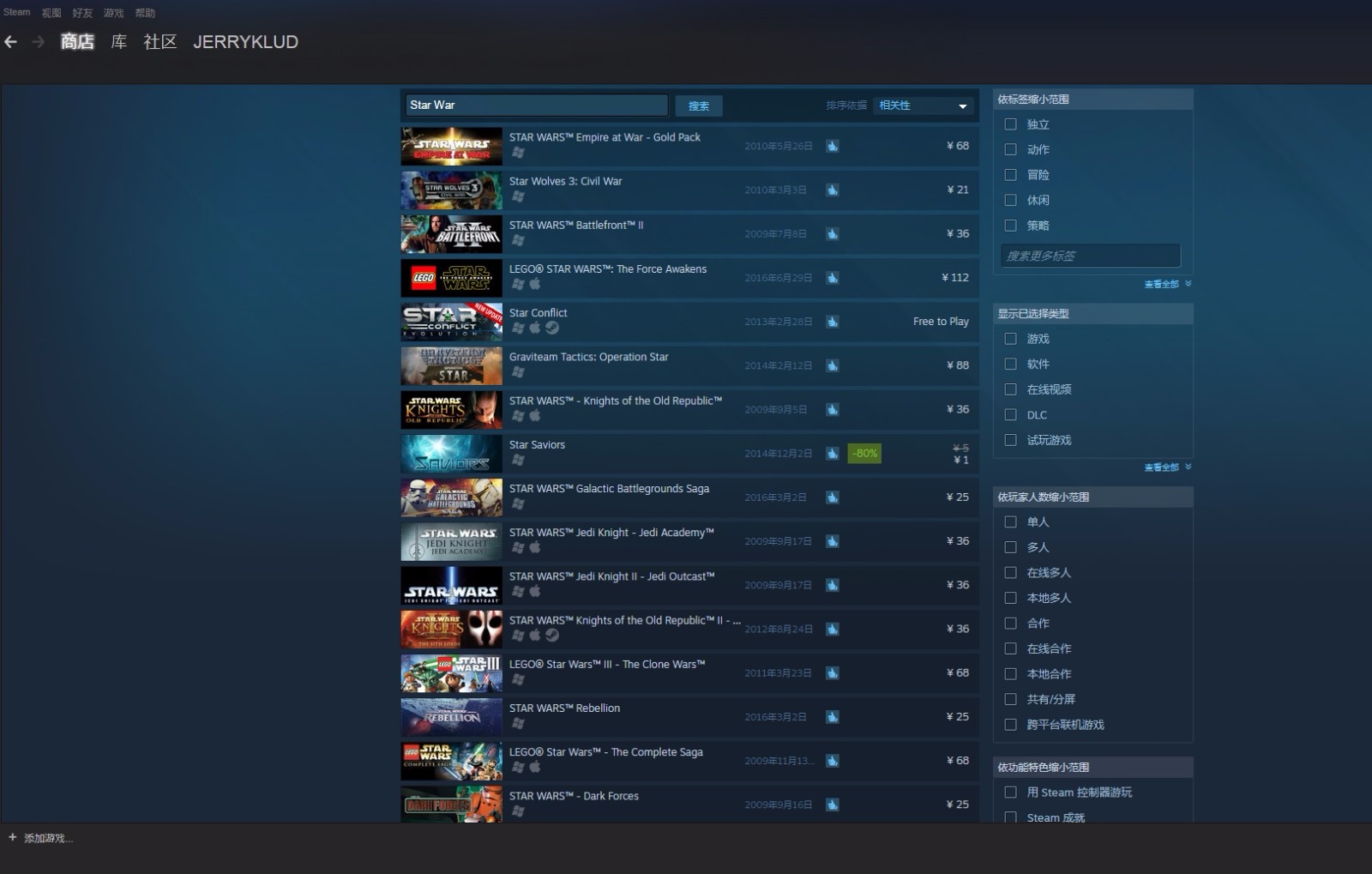
Task: Collapse the 依功能特色缩小范围 panel header
Action: (1092, 768)
